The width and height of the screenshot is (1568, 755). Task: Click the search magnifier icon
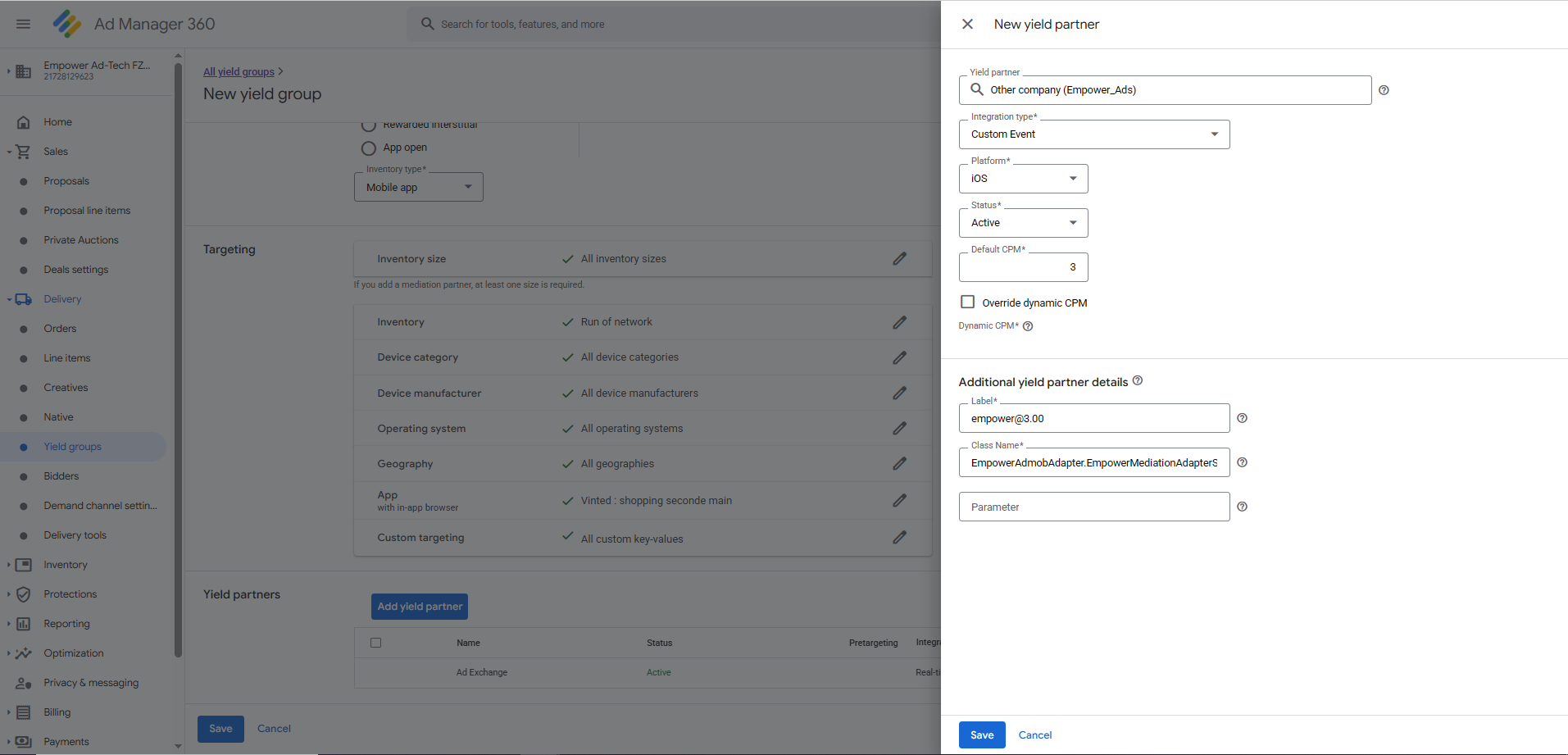point(427,24)
